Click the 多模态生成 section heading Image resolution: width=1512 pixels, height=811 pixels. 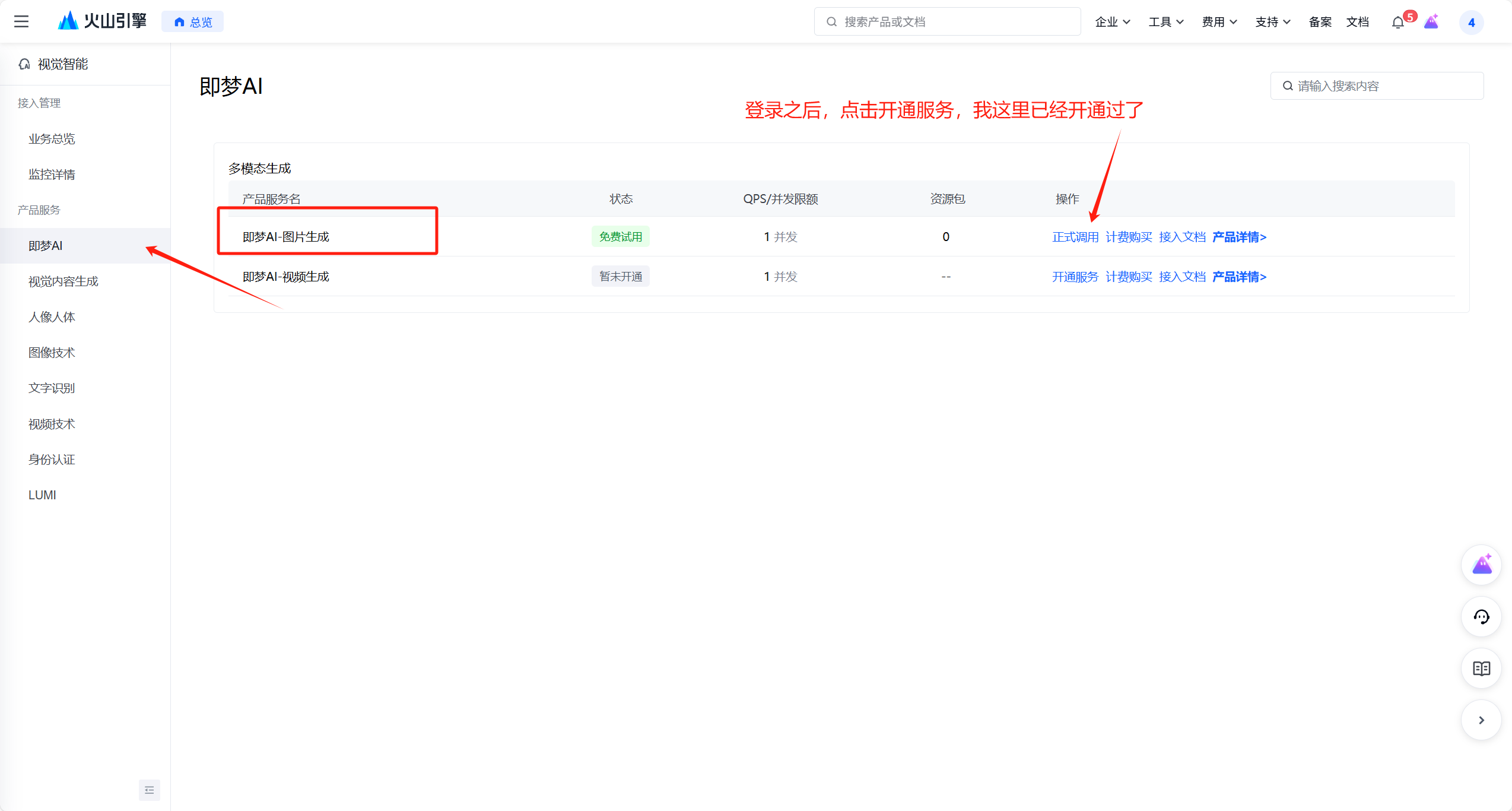(x=260, y=169)
